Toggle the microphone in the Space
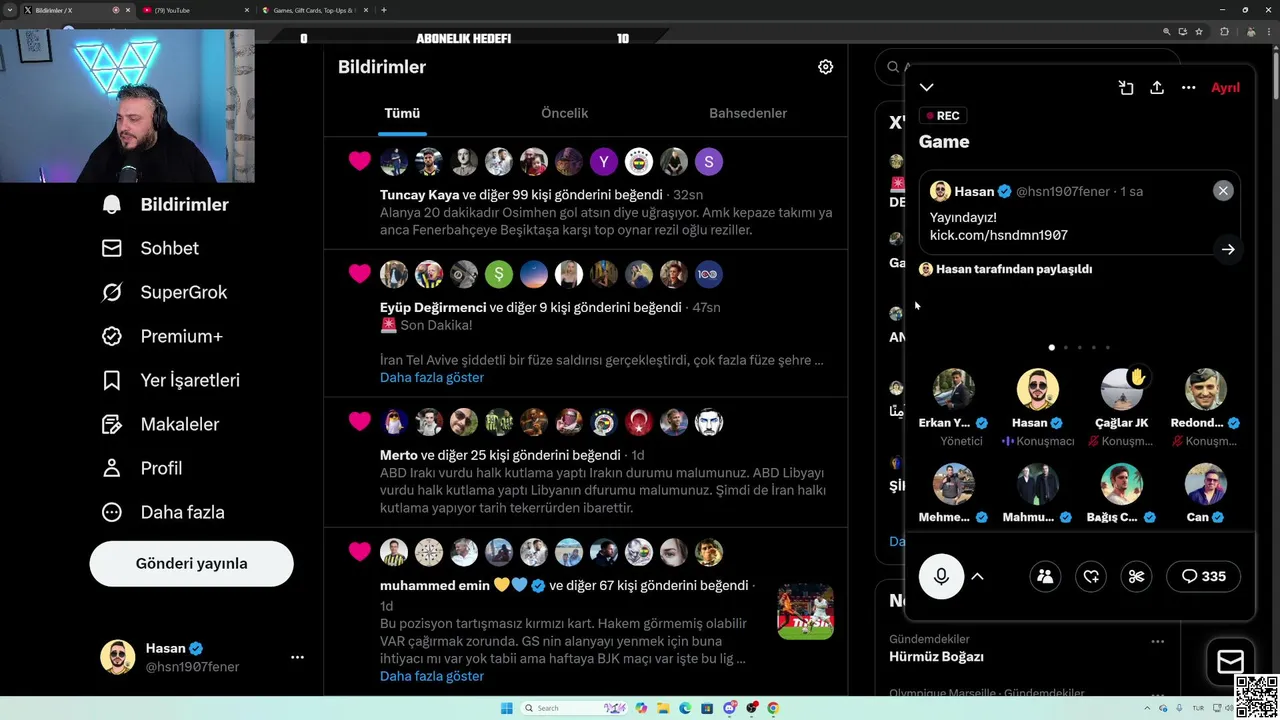Screen dimensions: 1280x720 941,576
